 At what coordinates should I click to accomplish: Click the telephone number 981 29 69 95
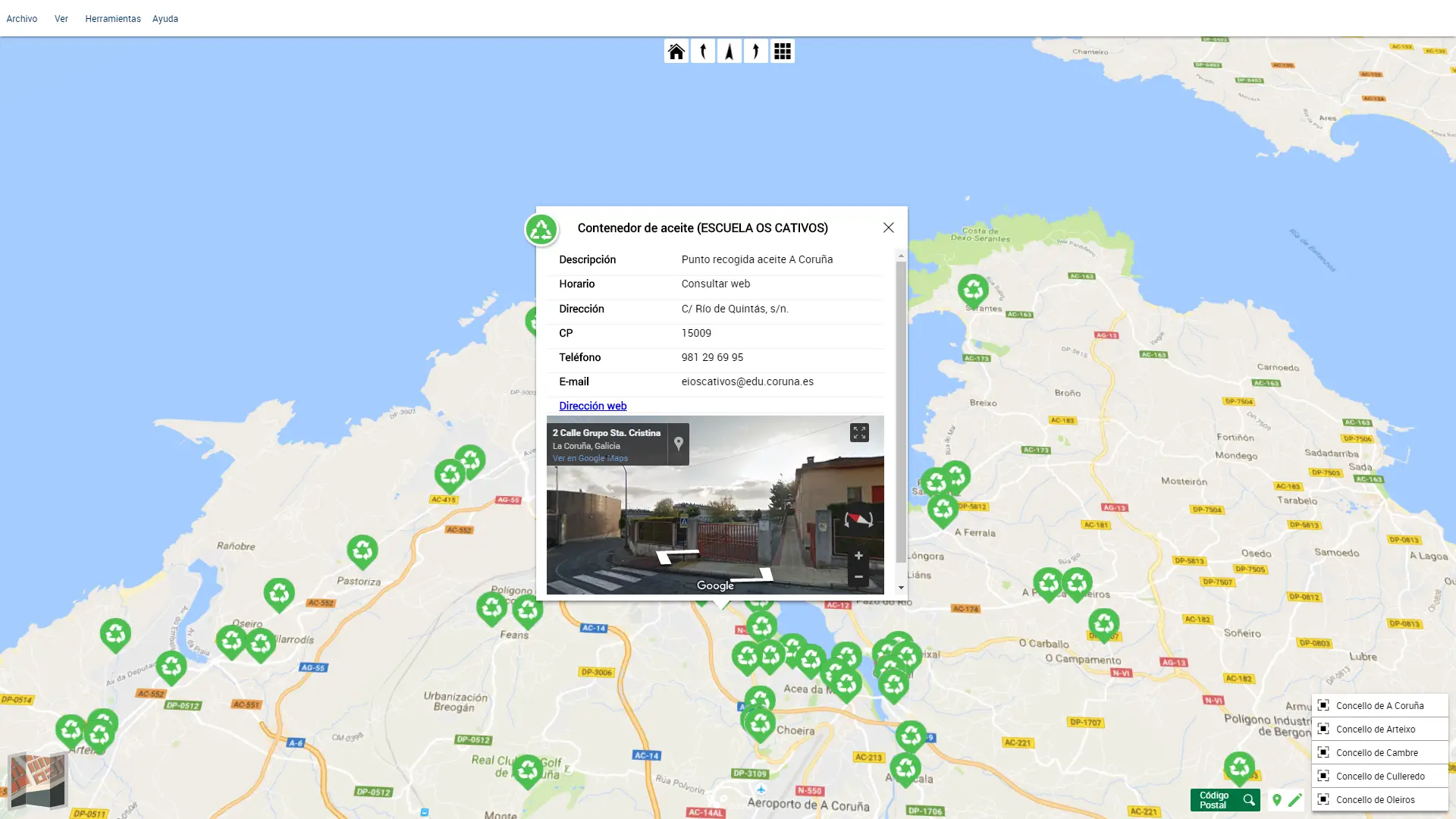[x=712, y=357]
